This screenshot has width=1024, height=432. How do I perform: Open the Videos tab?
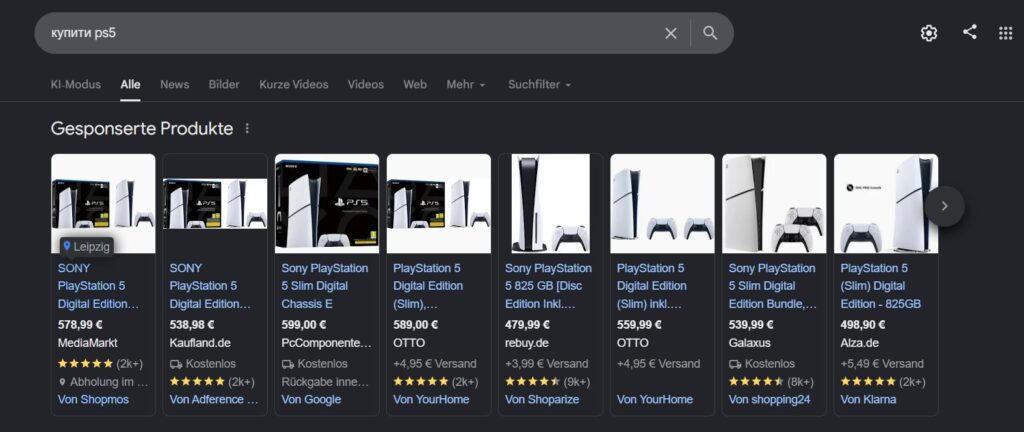[x=366, y=84]
